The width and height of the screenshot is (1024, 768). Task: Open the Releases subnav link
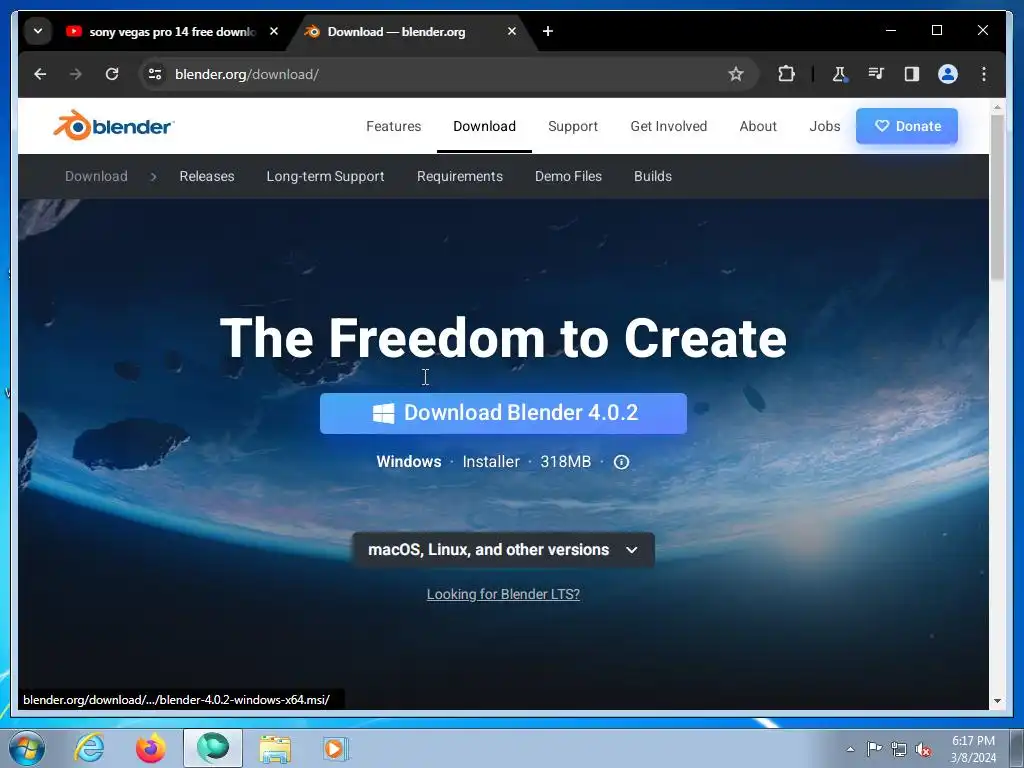tap(206, 176)
